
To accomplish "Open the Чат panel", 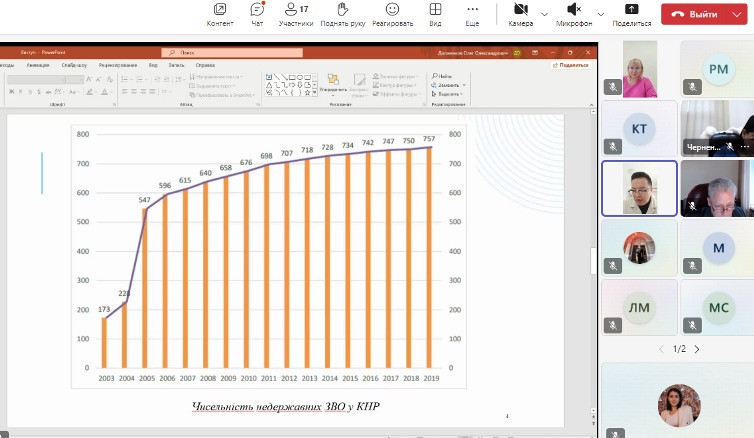I will (x=257, y=10).
